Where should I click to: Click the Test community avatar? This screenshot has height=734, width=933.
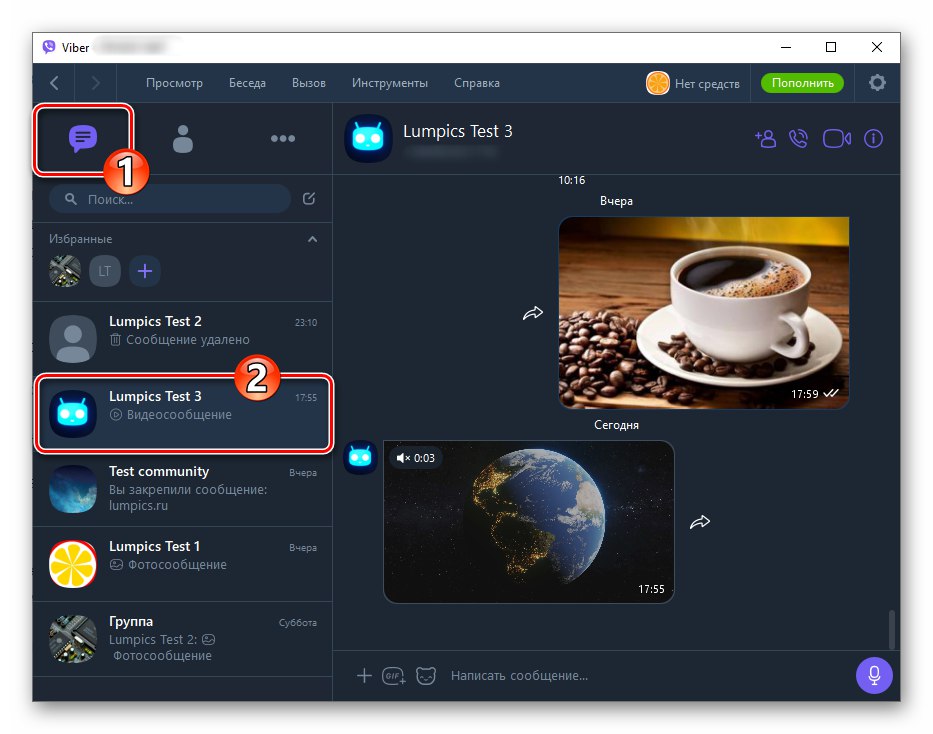point(73,489)
